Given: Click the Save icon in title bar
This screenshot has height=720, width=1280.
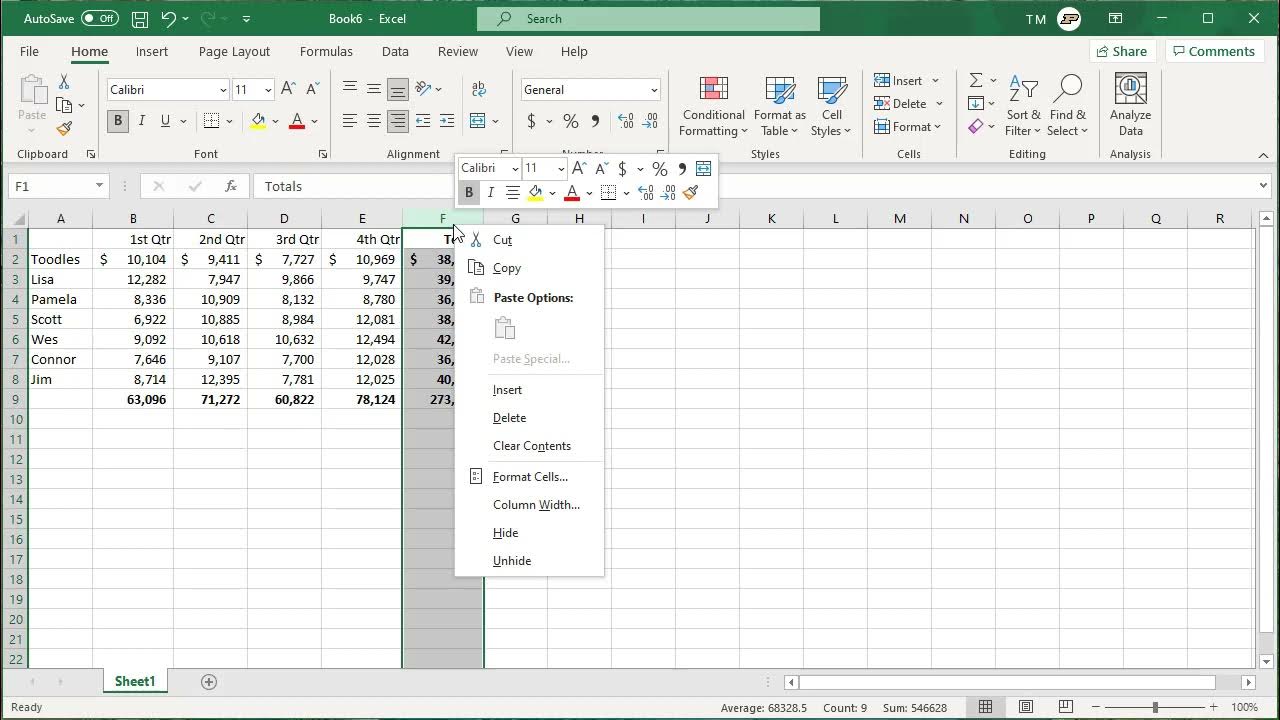Looking at the screenshot, I should (140, 19).
